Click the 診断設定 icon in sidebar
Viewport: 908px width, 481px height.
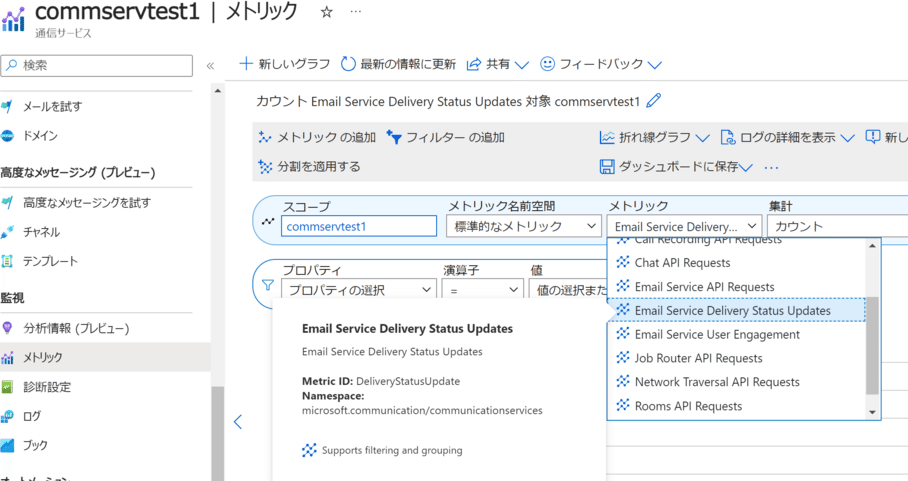pos(7,387)
